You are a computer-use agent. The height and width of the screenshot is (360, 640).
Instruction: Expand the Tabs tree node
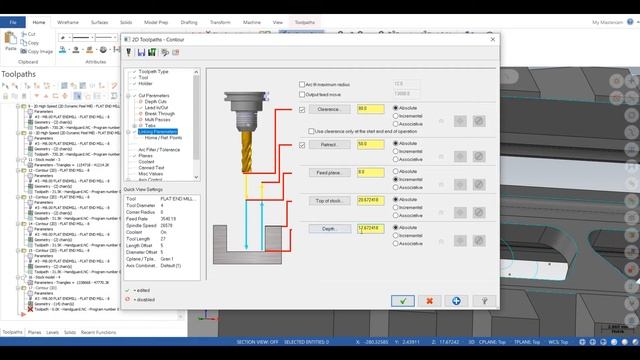tap(134, 126)
